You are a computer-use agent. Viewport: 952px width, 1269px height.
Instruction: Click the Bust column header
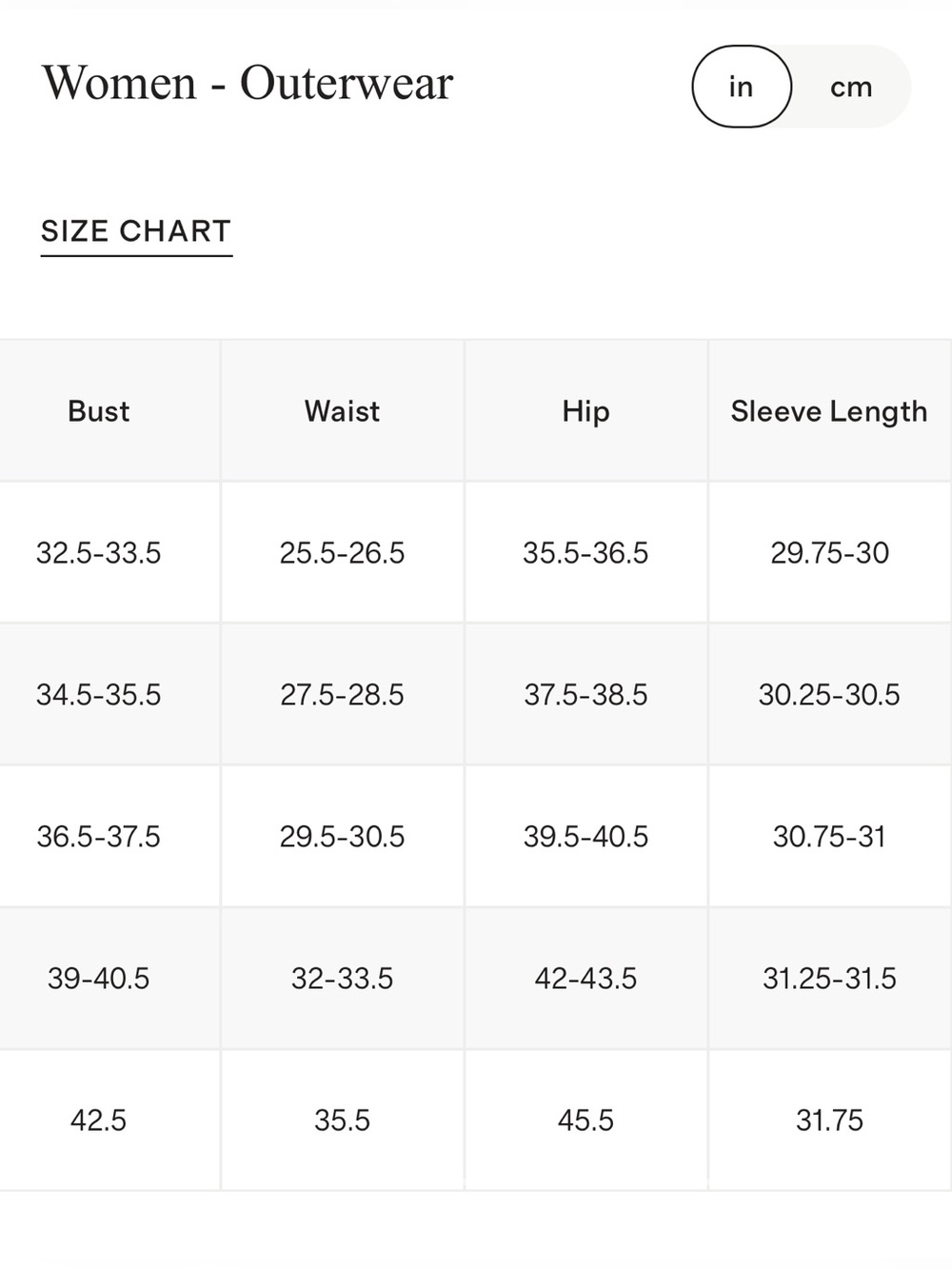99,410
